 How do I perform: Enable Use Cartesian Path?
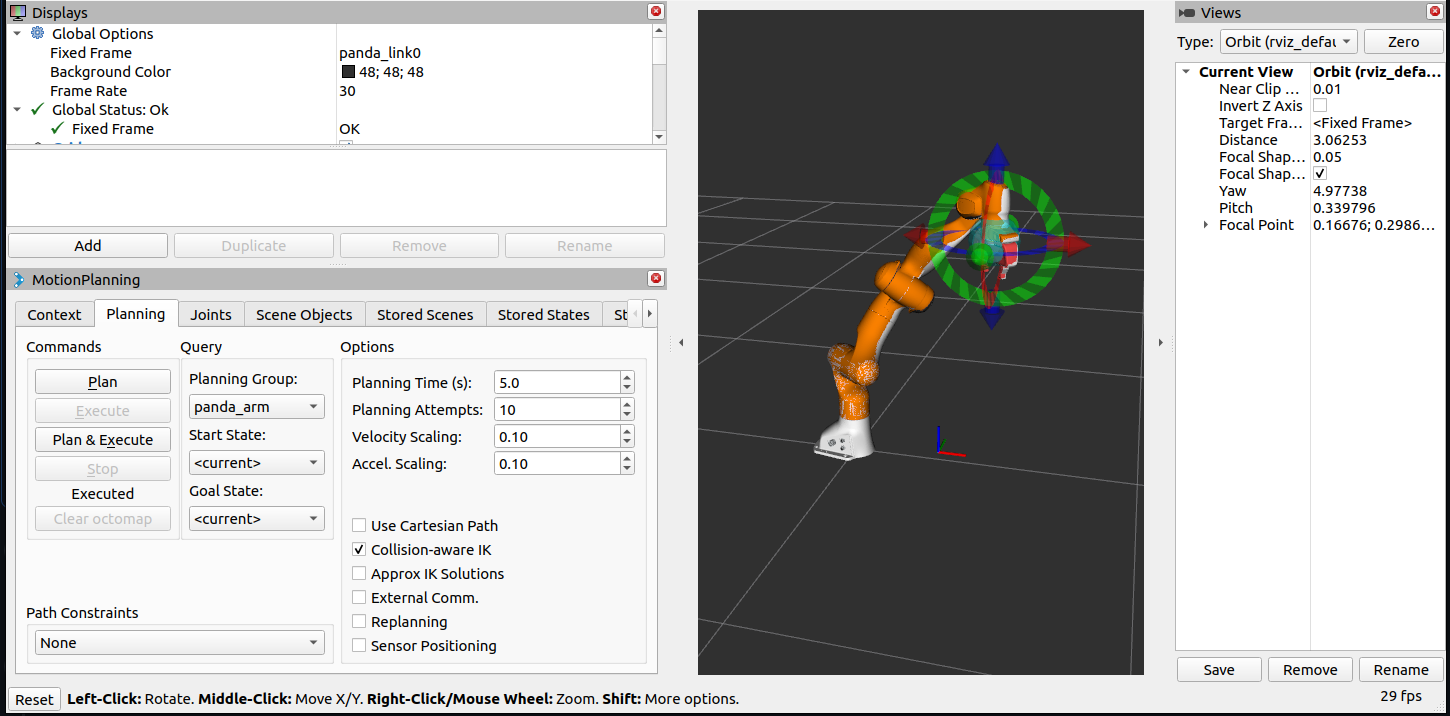click(x=359, y=526)
